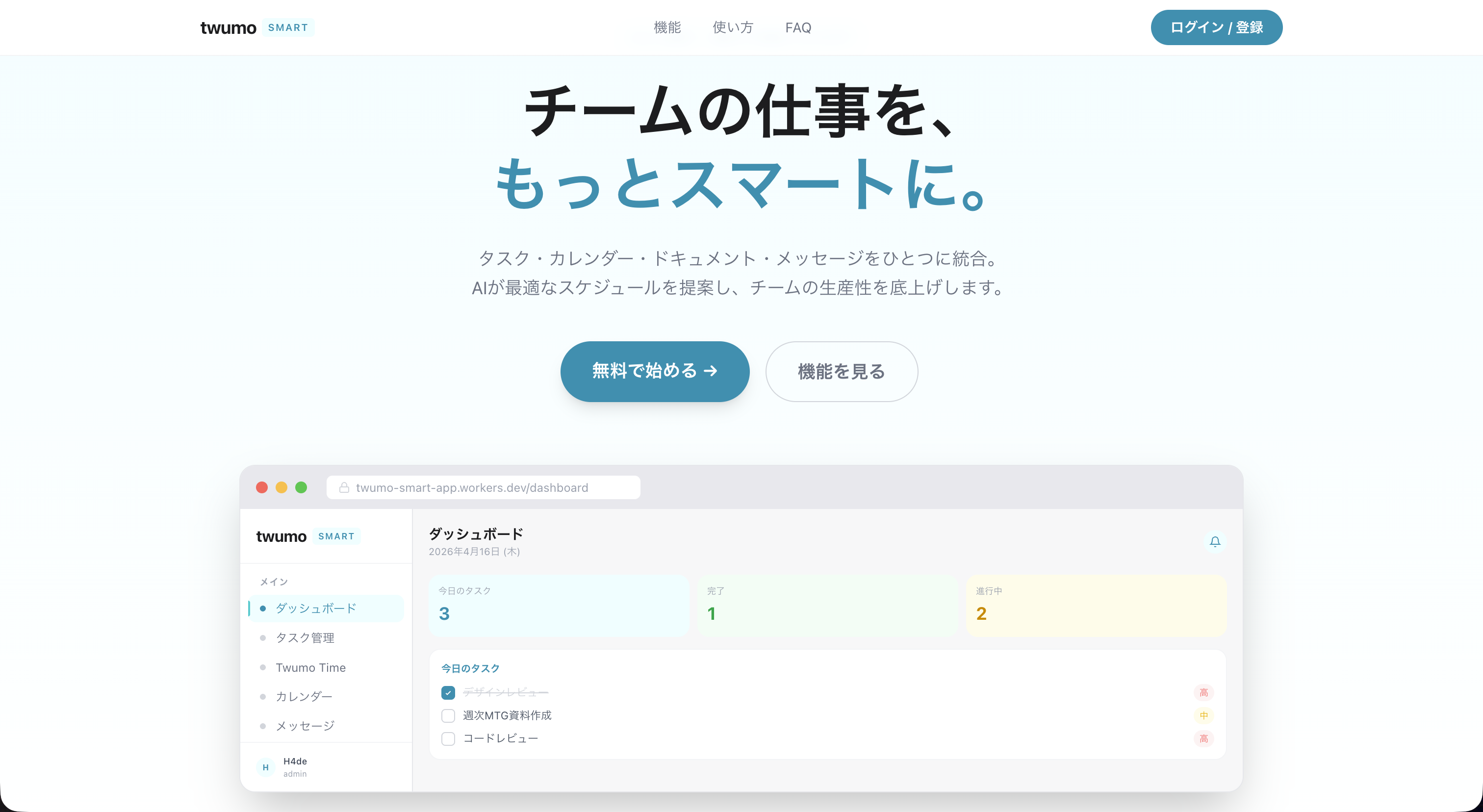Image resolution: width=1483 pixels, height=812 pixels.
Task: Click the lock icon in address bar
Action: pyautogui.click(x=344, y=487)
